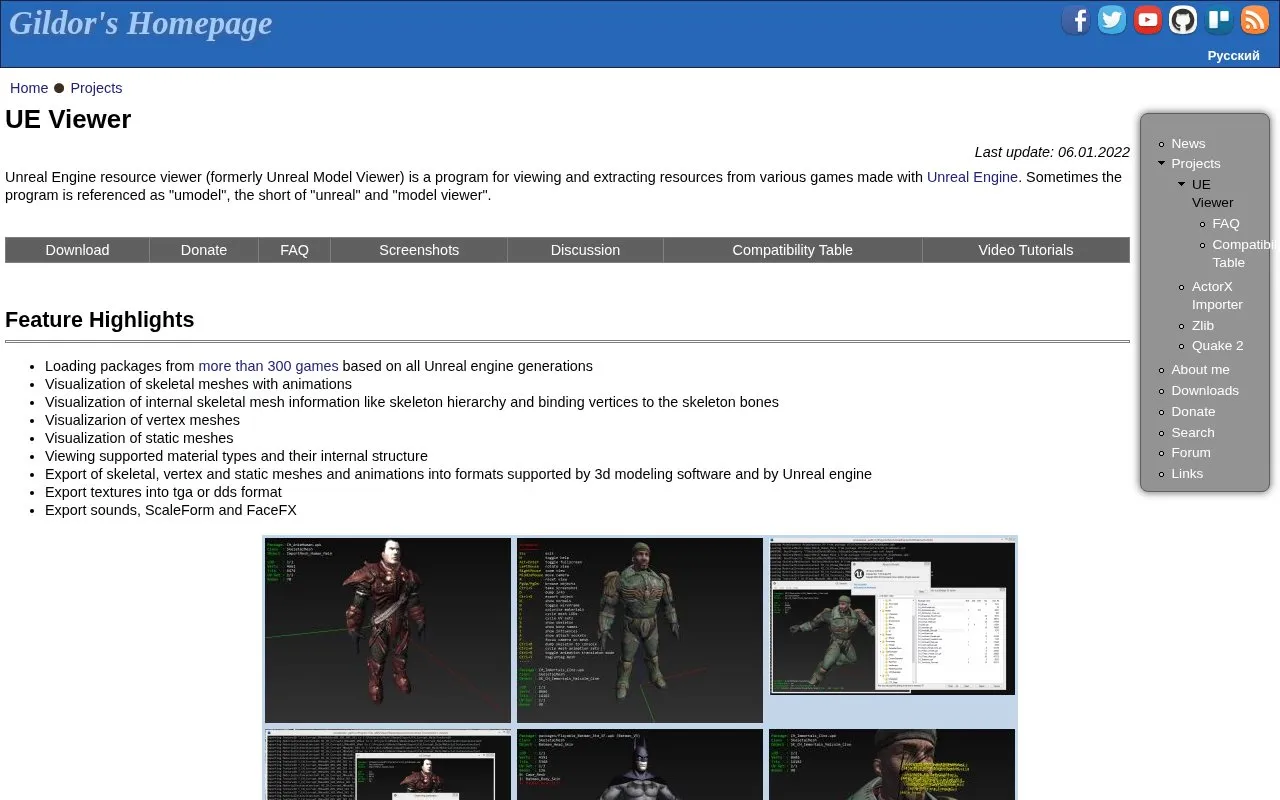
Task: Open Compatibility Table in the sidebar
Action: click(x=1241, y=253)
